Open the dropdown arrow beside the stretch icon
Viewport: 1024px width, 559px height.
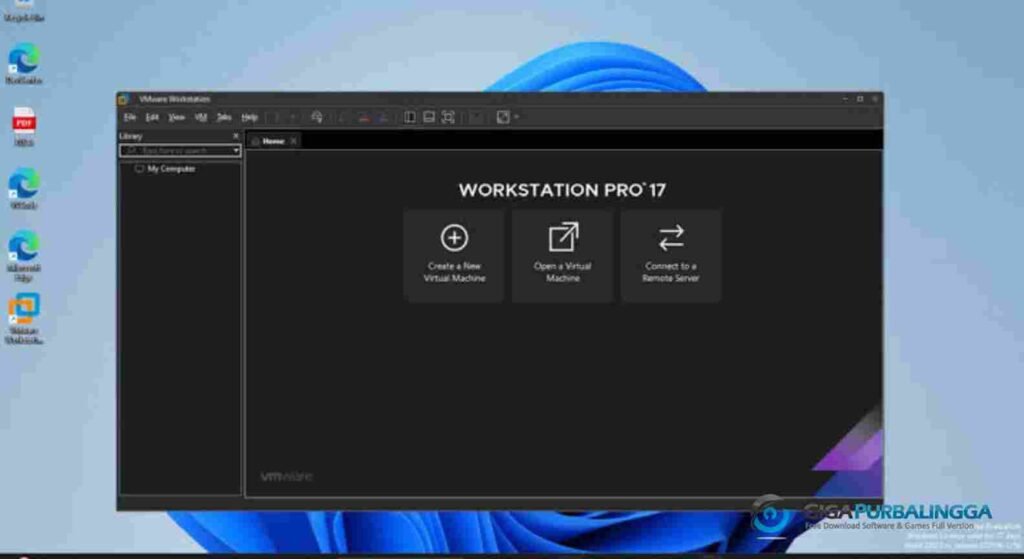point(517,117)
